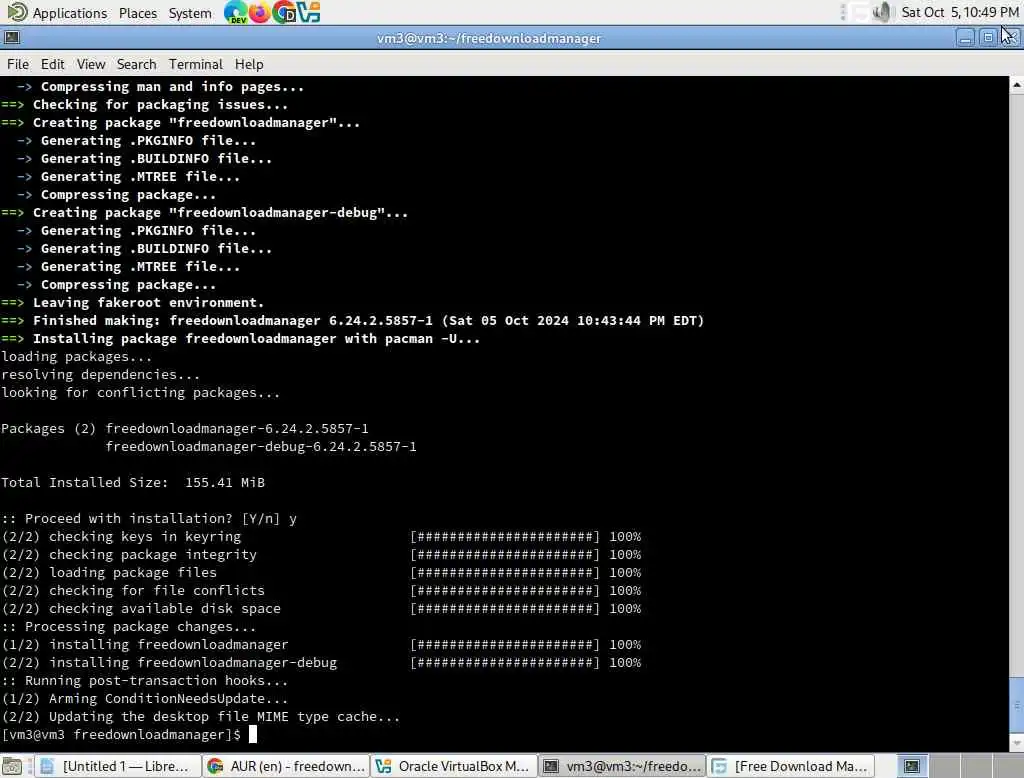The height and width of the screenshot is (778, 1024).
Task: Click the terminal scrollbar down arrow
Action: click(1017, 743)
